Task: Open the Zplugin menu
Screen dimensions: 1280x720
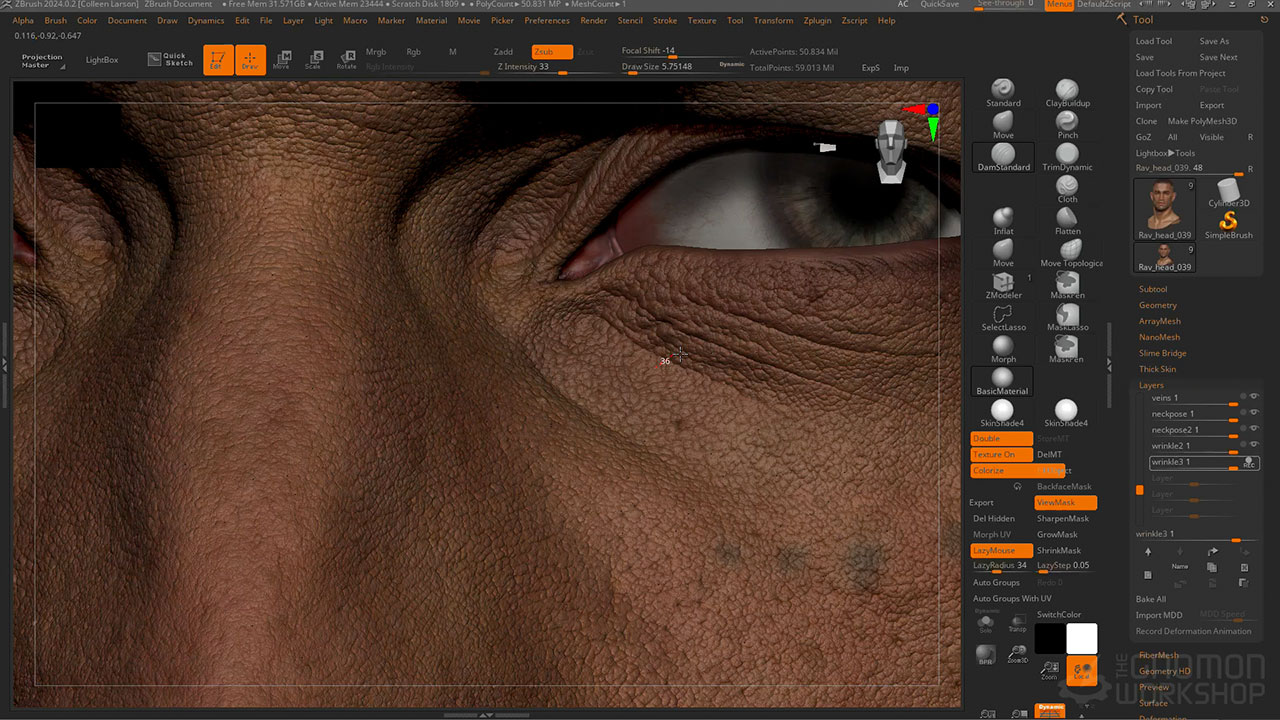Action: 817,20
